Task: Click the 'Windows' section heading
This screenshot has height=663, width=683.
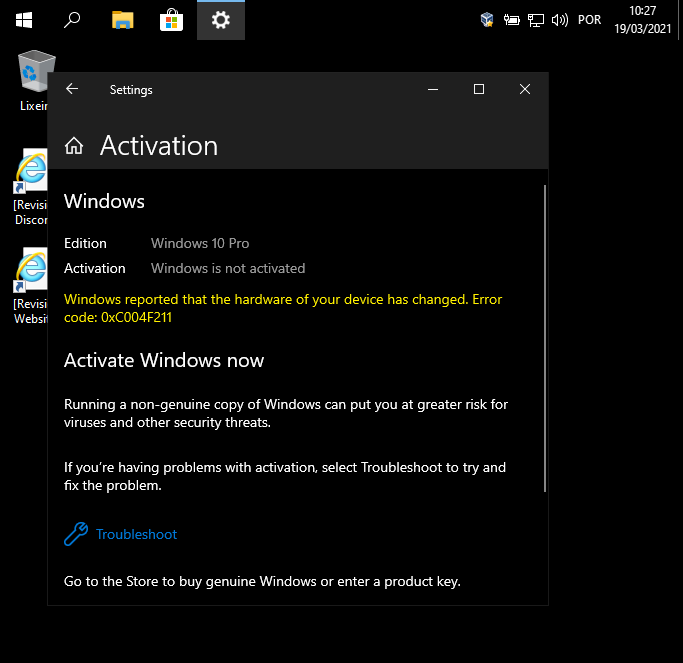Action: click(x=104, y=201)
